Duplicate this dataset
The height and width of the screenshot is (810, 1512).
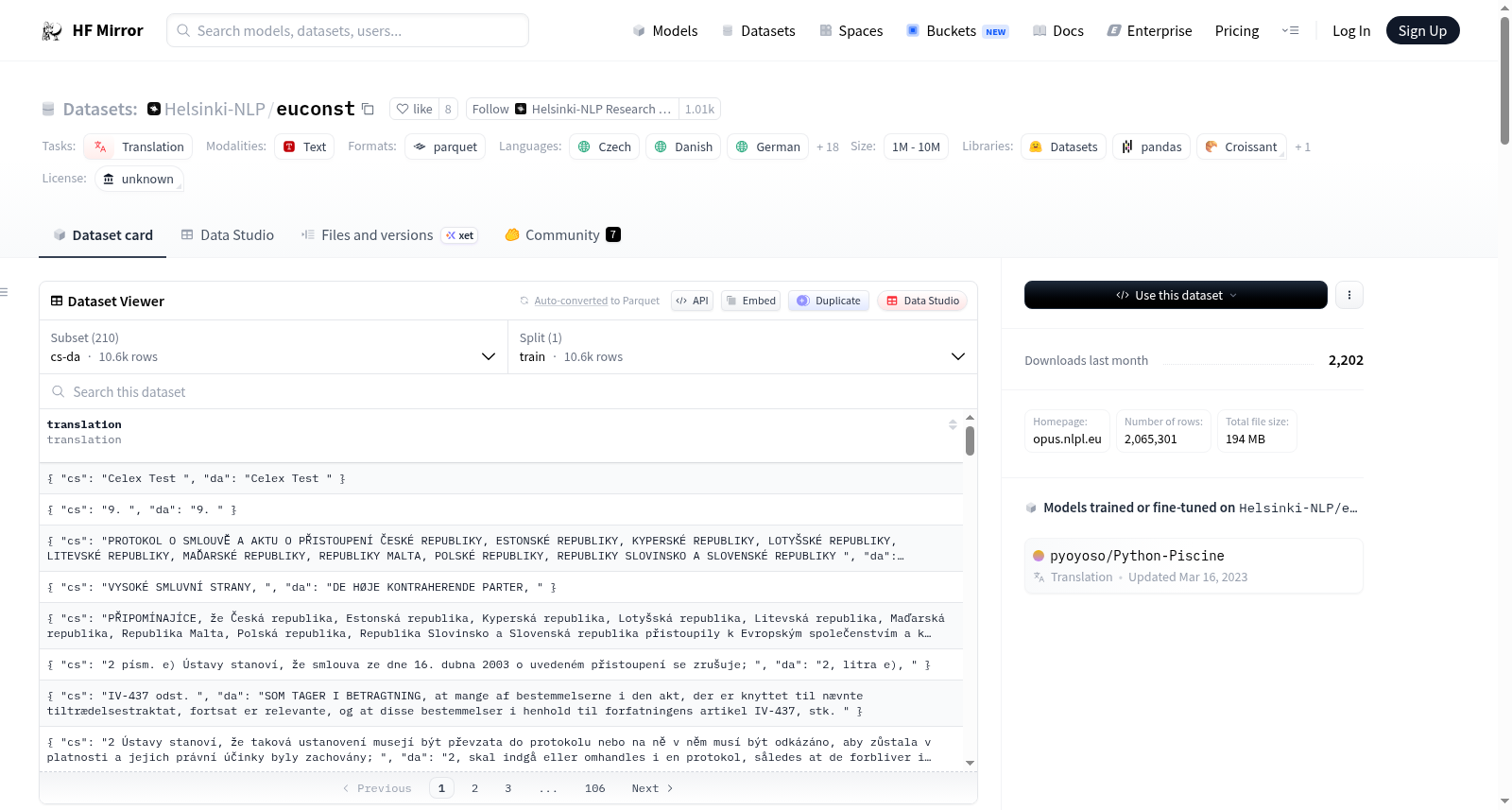[x=829, y=301]
